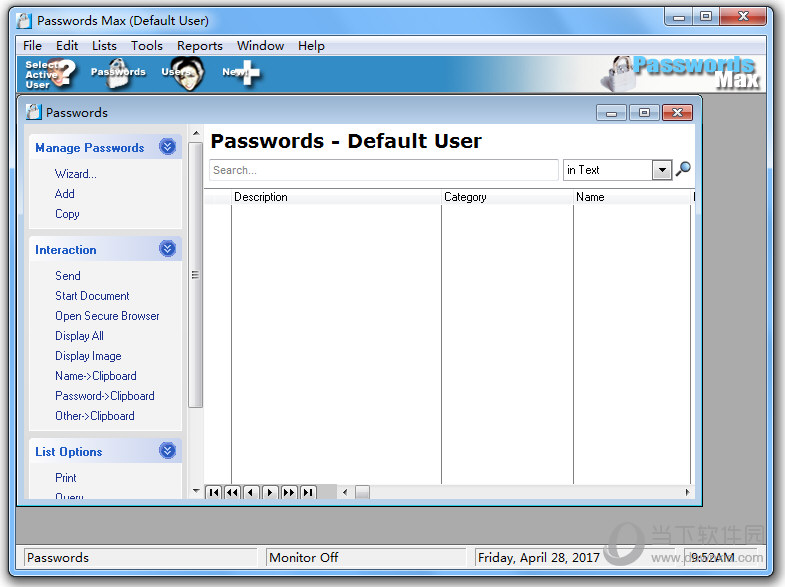
Task: Click Start Document link
Action: click(92, 296)
